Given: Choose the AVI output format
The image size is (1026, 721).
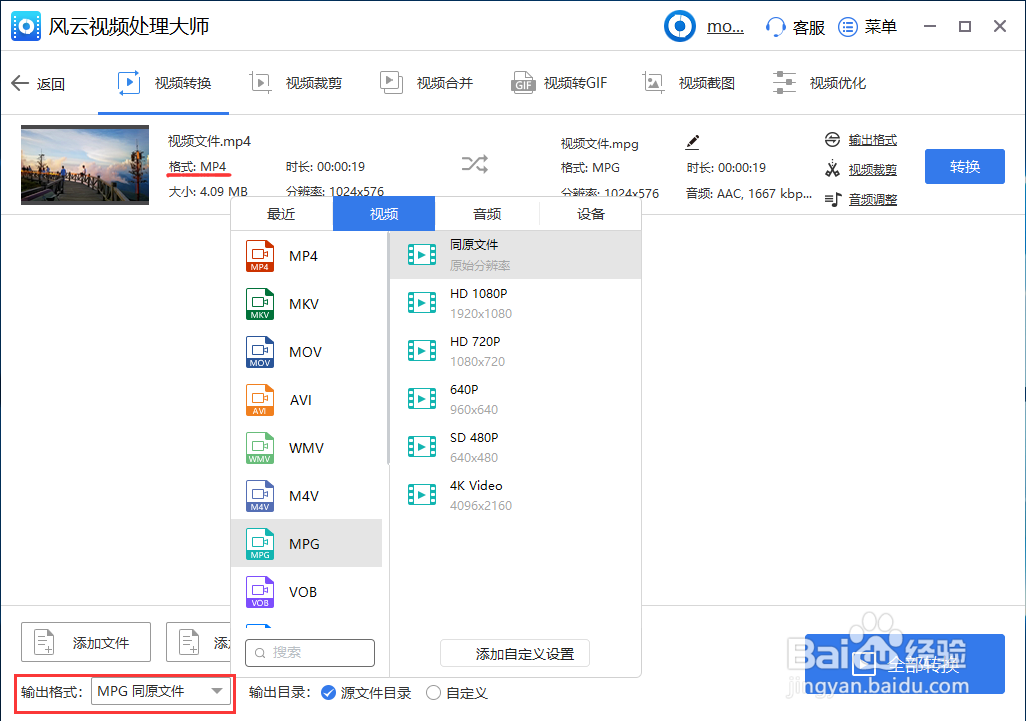Looking at the screenshot, I should [300, 400].
